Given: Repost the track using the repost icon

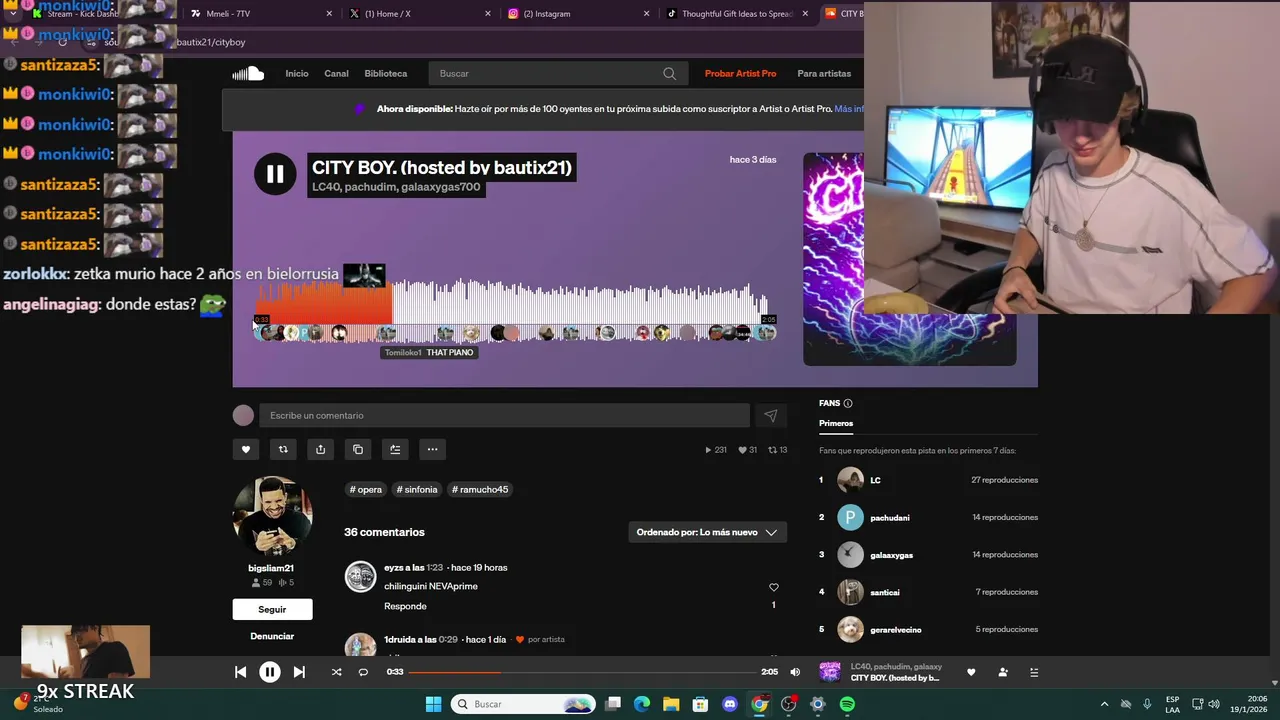Looking at the screenshot, I should click(283, 450).
